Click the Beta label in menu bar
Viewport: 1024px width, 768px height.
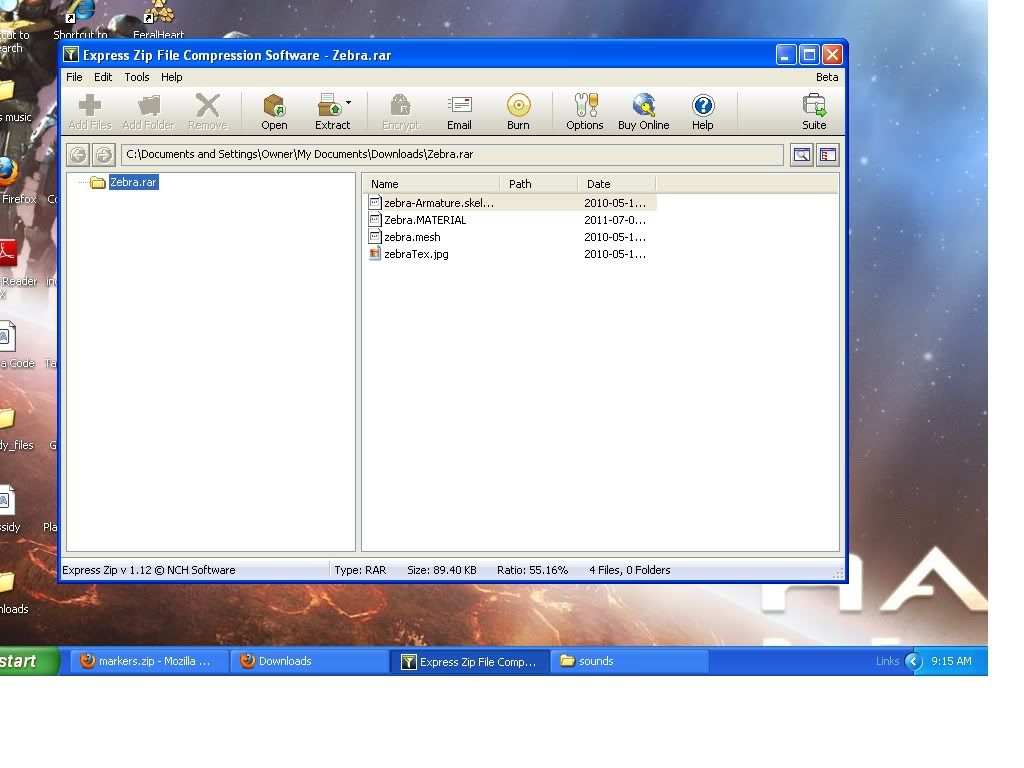click(x=827, y=77)
